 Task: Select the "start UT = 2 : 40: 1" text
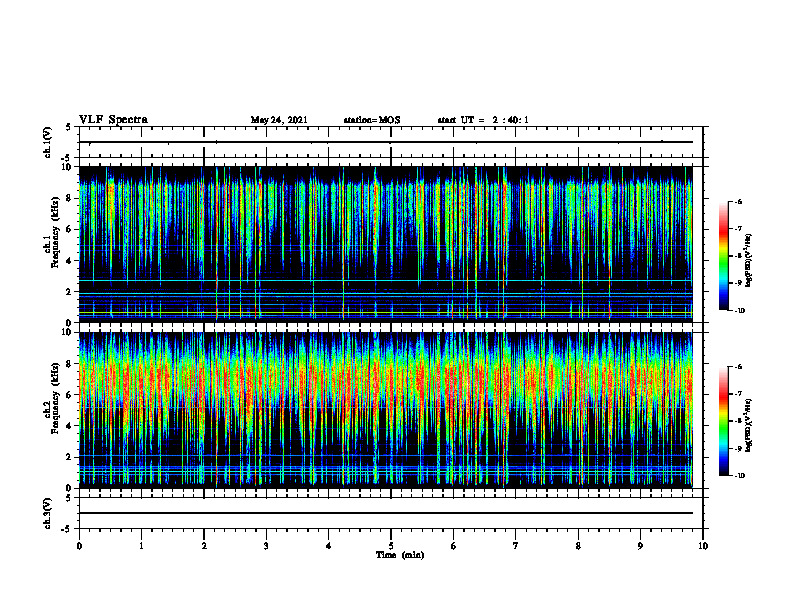[x=483, y=120]
